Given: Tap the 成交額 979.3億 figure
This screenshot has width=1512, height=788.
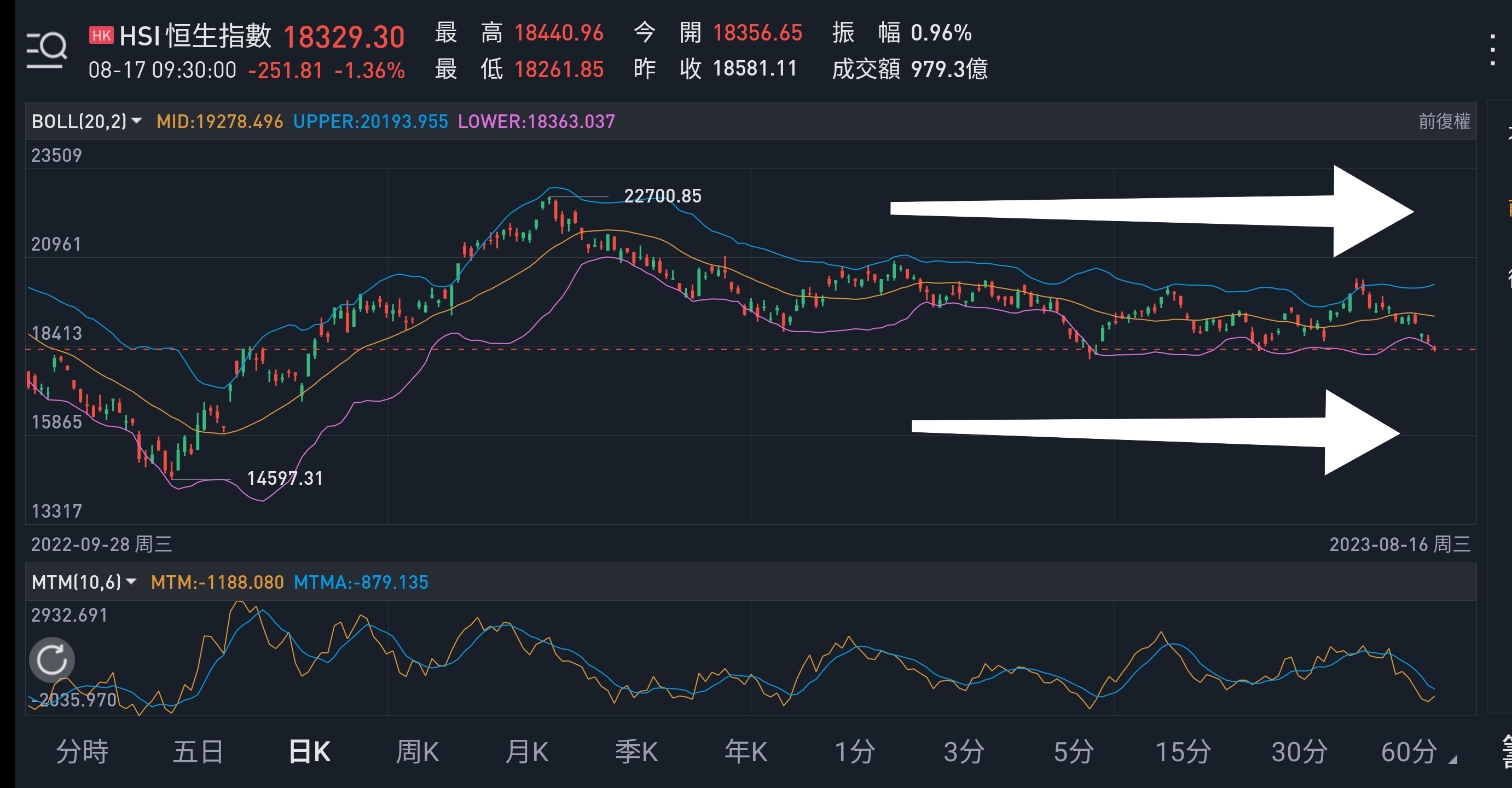Looking at the screenshot, I should point(949,69).
